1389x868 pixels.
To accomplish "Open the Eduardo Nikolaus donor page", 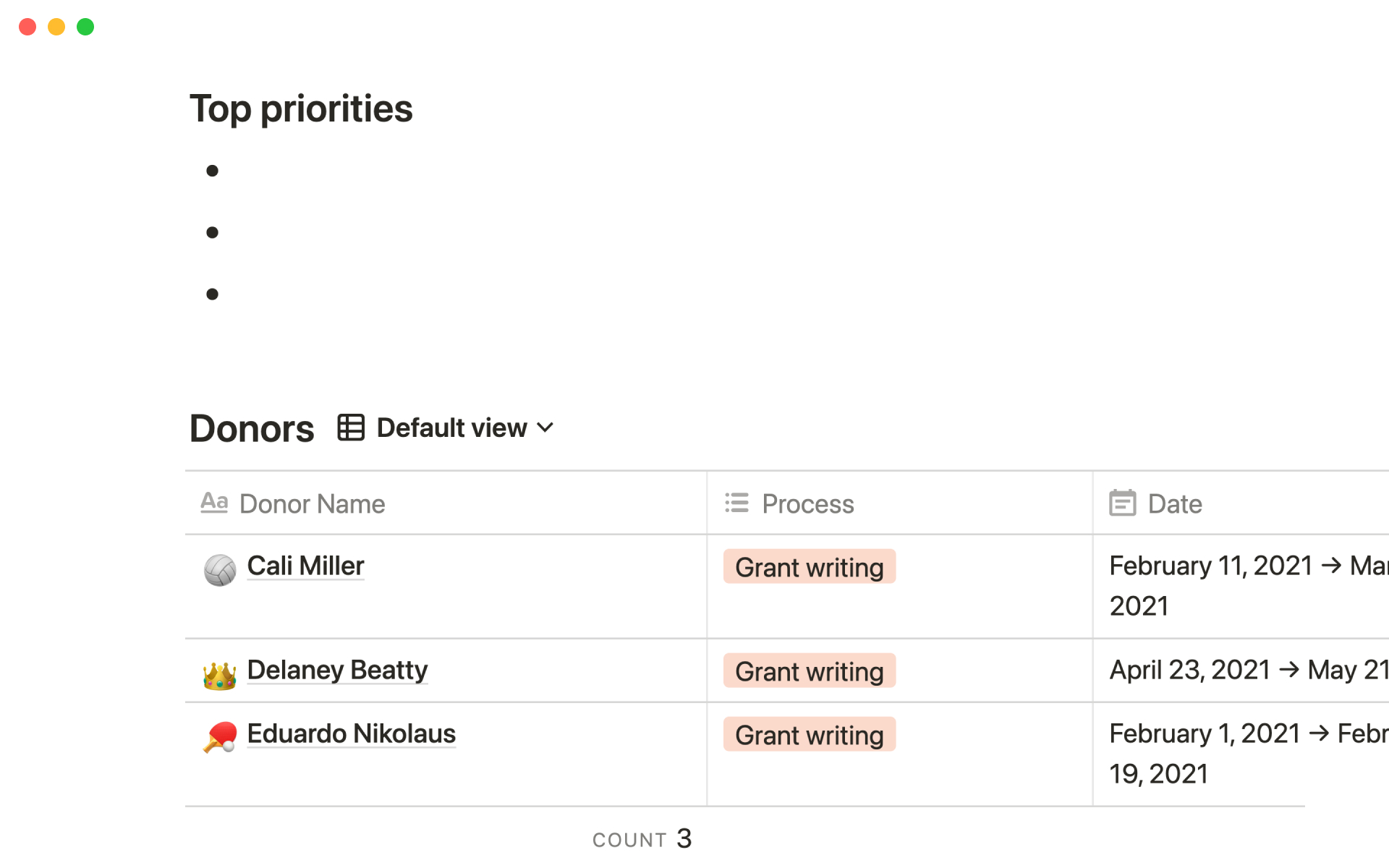I will [351, 733].
